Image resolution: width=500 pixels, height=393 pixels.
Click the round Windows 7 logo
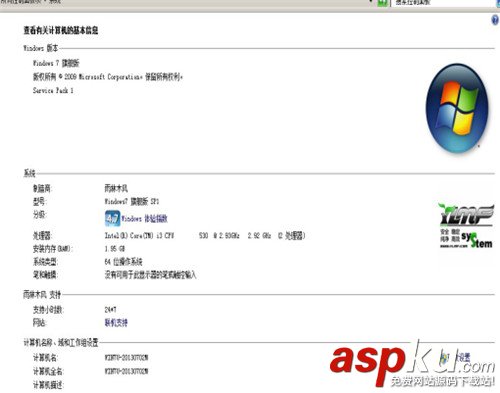coord(457,109)
